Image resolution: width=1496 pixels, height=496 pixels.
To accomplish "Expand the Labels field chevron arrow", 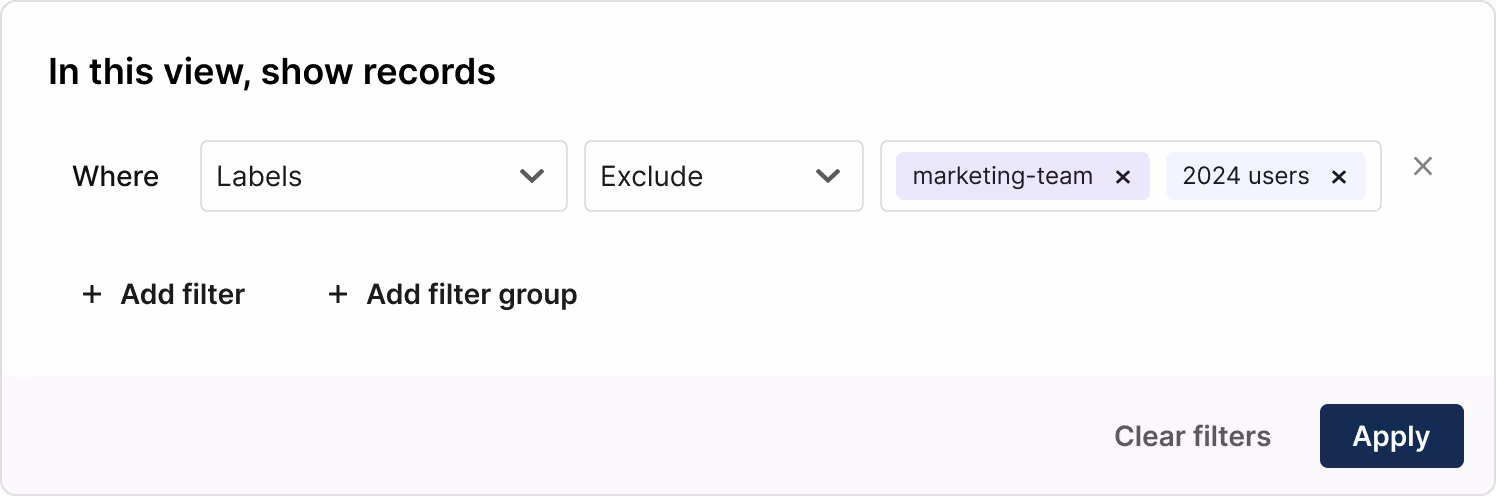I will 532,176.
